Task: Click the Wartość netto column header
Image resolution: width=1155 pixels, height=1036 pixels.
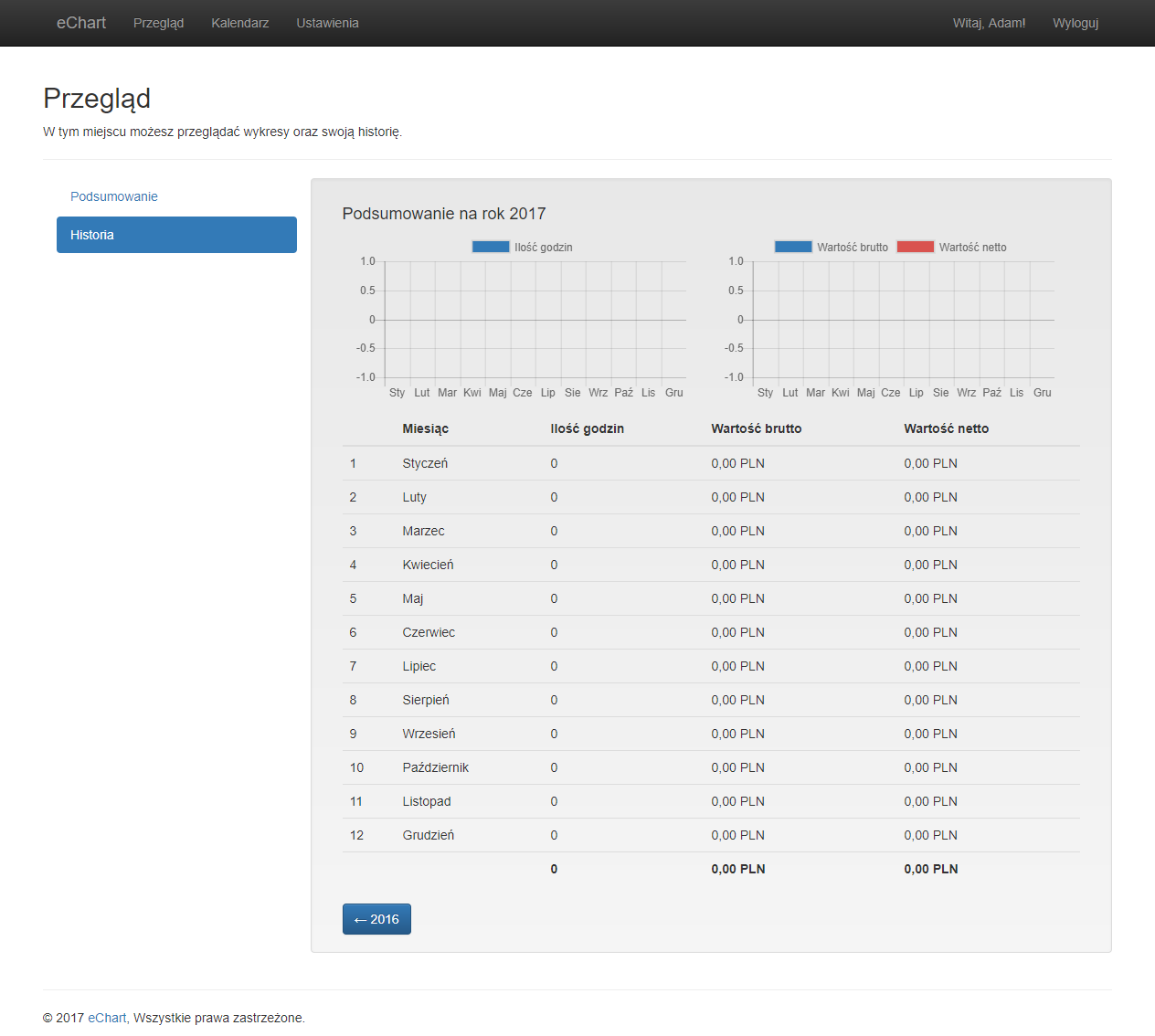Action: [x=946, y=428]
